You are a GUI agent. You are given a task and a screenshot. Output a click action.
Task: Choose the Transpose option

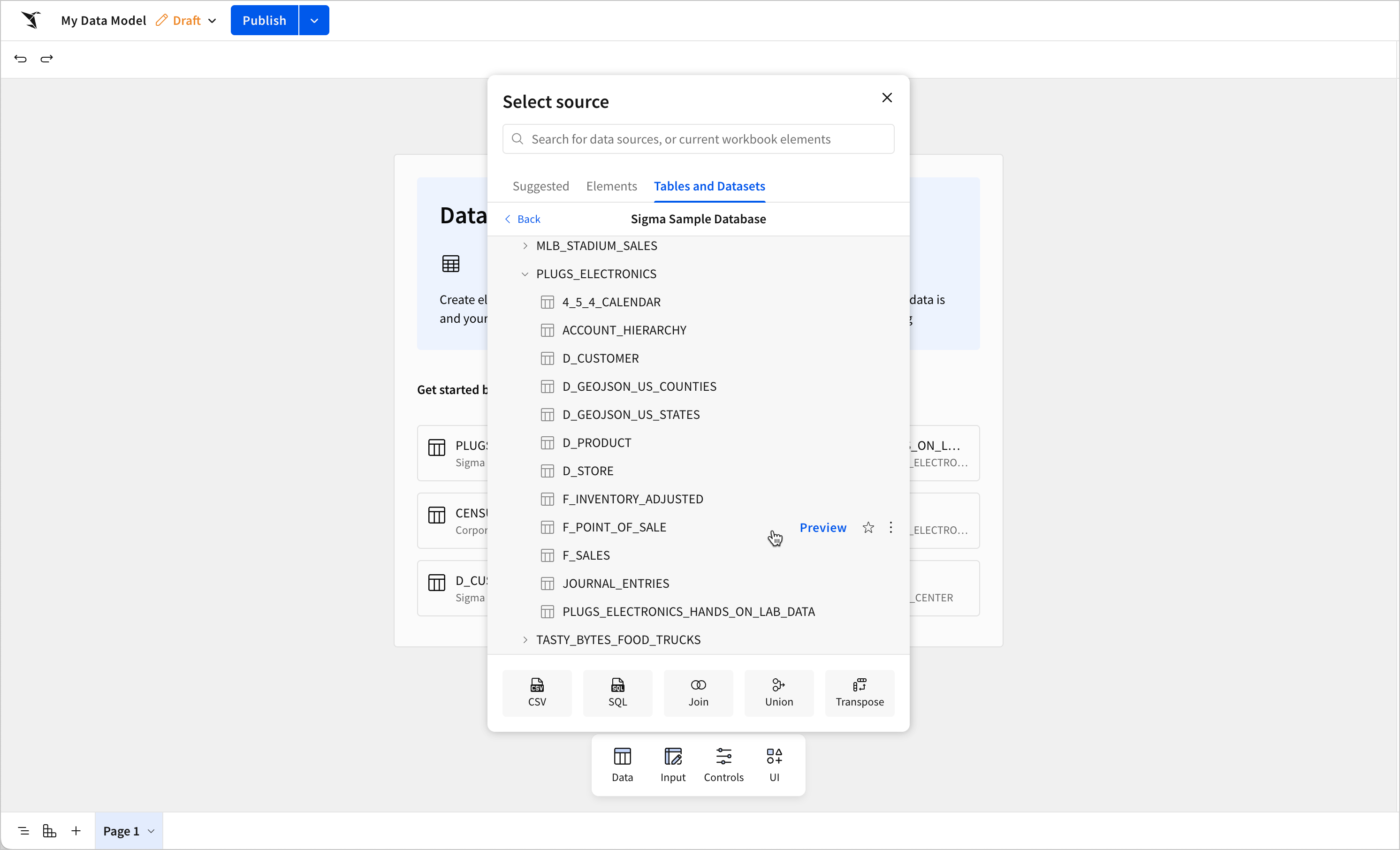click(x=860, y=692)
